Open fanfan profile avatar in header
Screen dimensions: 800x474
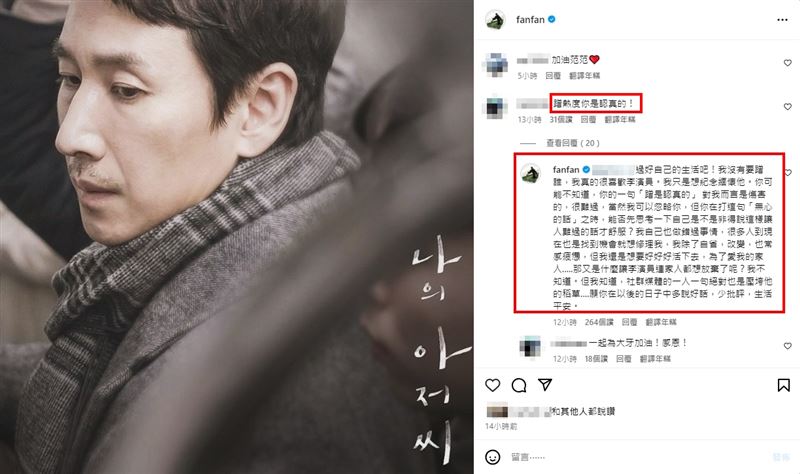click(x=495, y=20)
